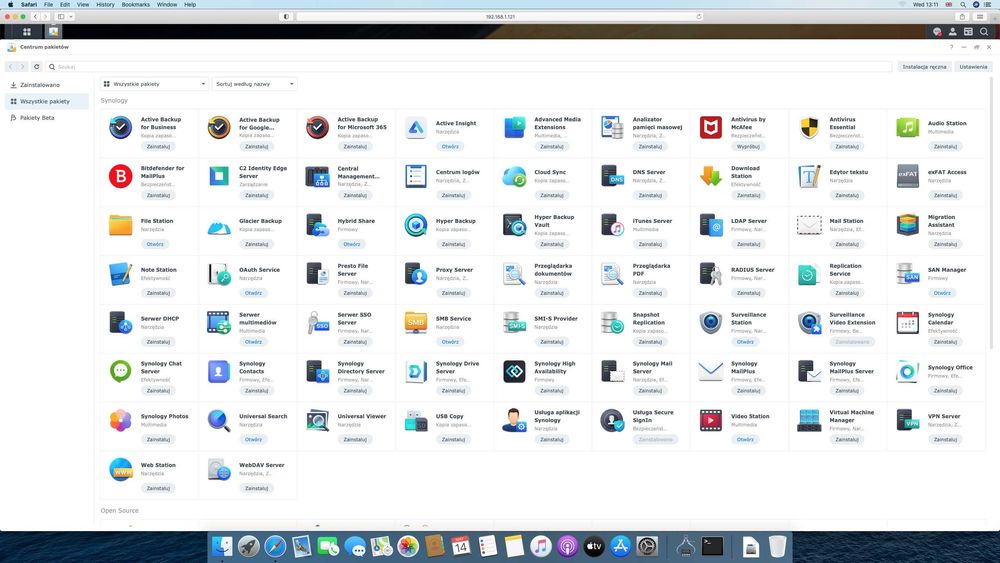Open the Safari File menu
Viewport: 1000px width, 563px height.
click(x=48, y=4)
